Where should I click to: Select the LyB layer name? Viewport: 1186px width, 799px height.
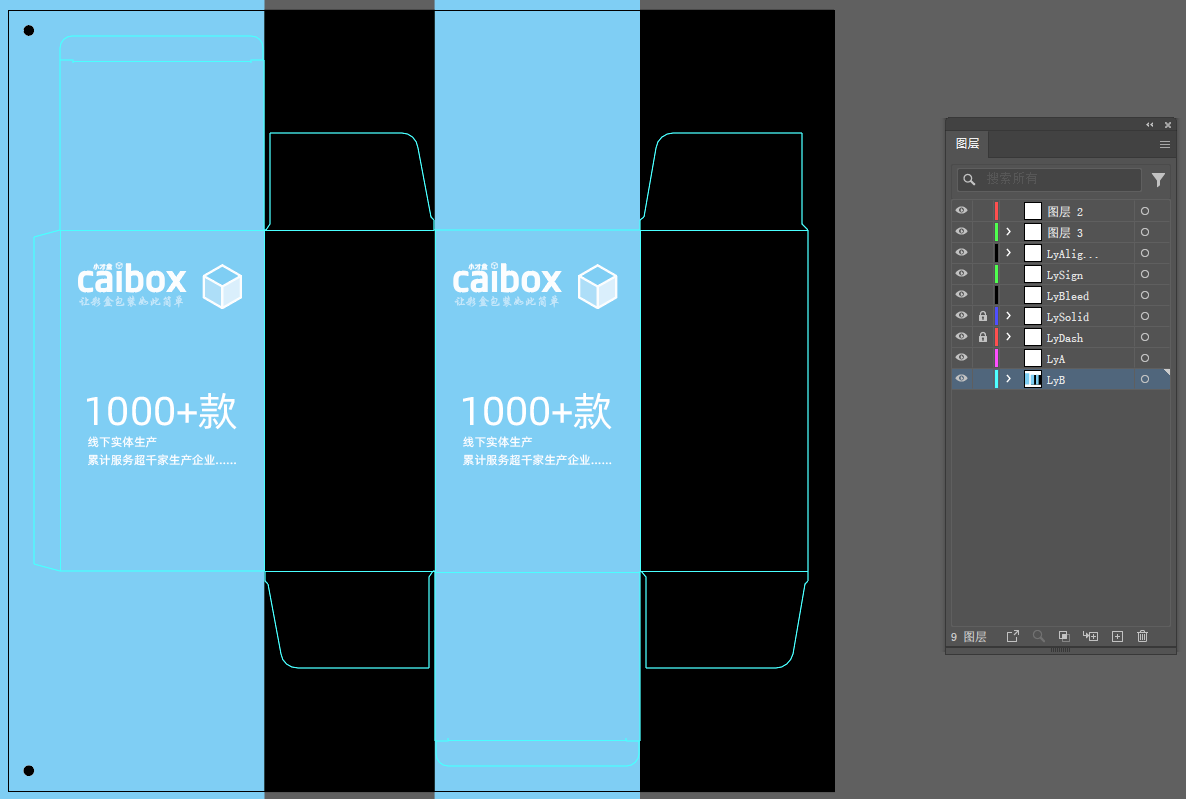1055,380
